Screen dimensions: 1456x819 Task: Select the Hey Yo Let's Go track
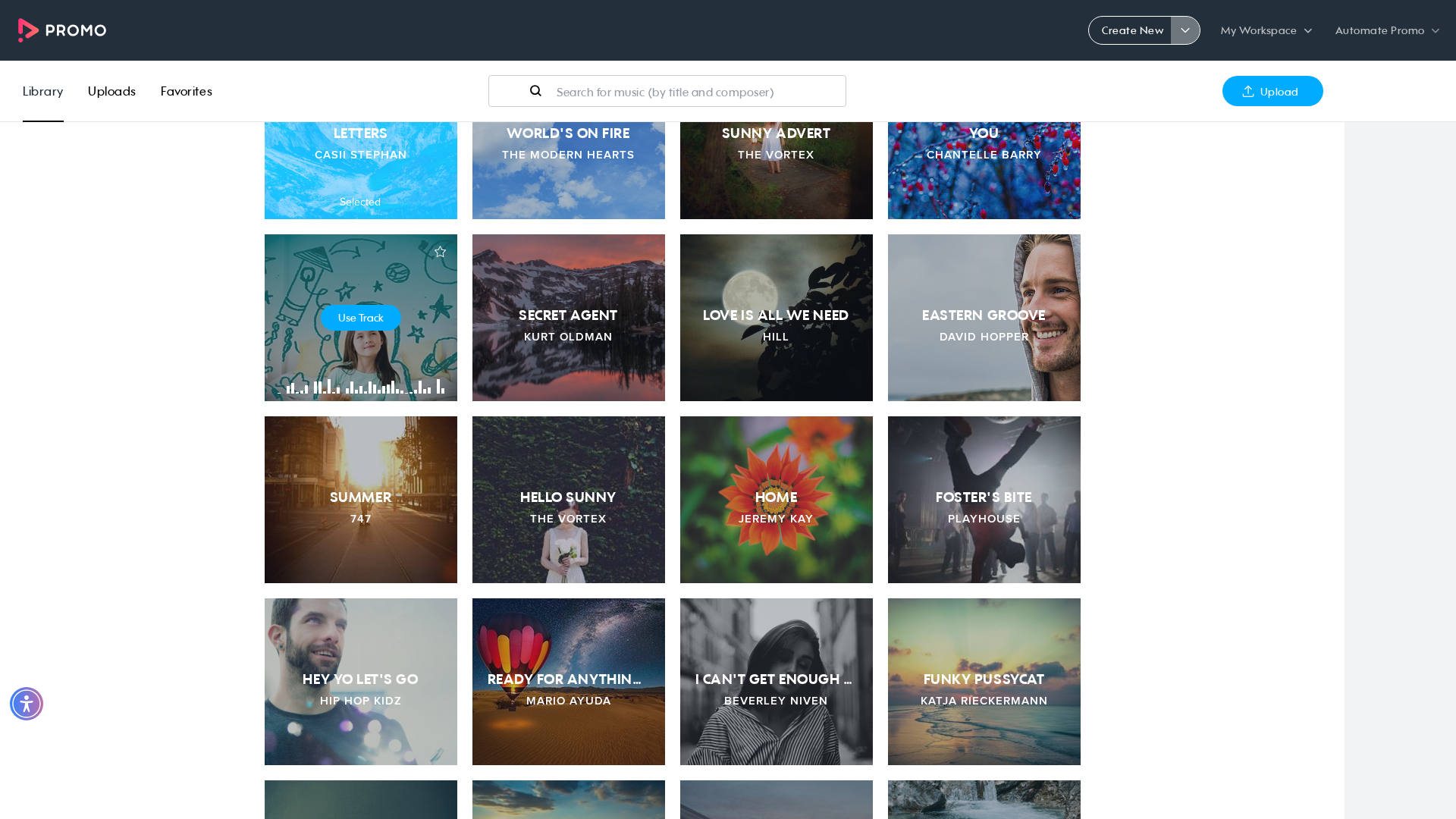click(361, 682)
